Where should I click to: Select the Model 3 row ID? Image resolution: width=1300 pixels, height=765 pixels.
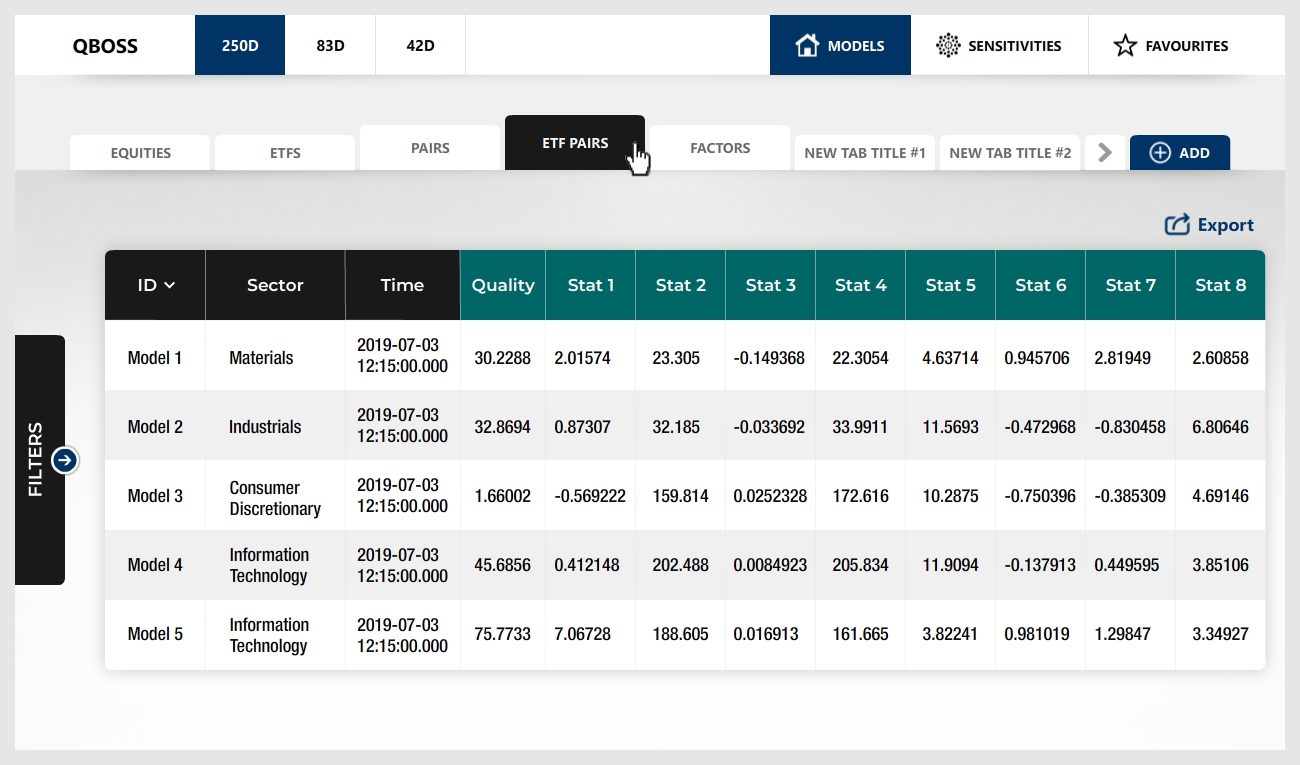[155, 496]
